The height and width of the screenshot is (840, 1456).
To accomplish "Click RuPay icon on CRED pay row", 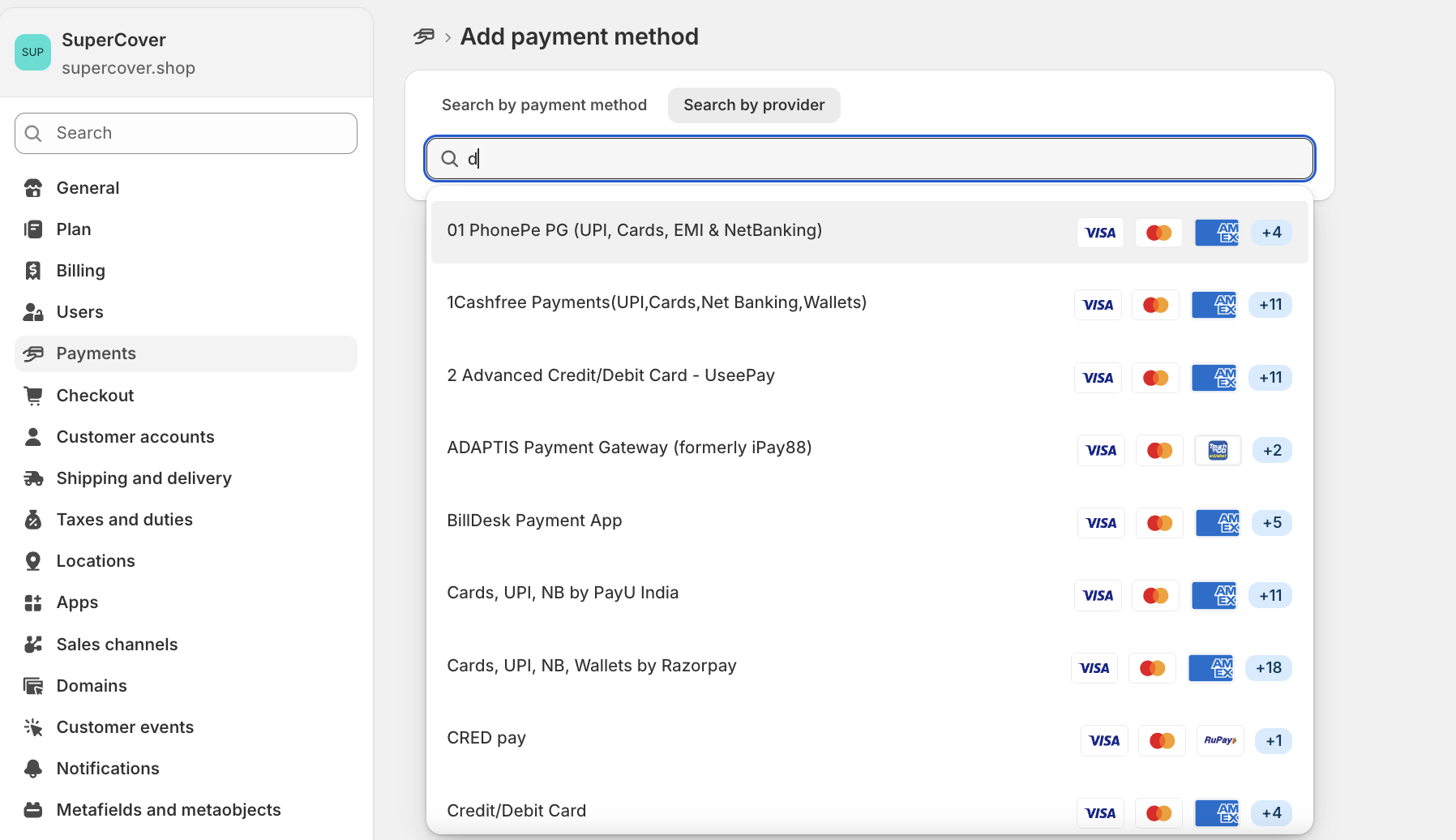I will [1220, 740].
